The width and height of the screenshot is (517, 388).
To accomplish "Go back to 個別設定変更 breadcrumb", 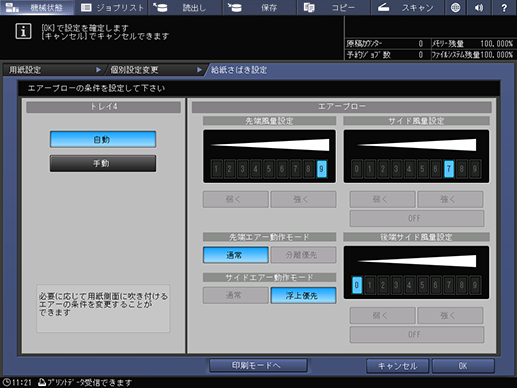I will point(155,70).
